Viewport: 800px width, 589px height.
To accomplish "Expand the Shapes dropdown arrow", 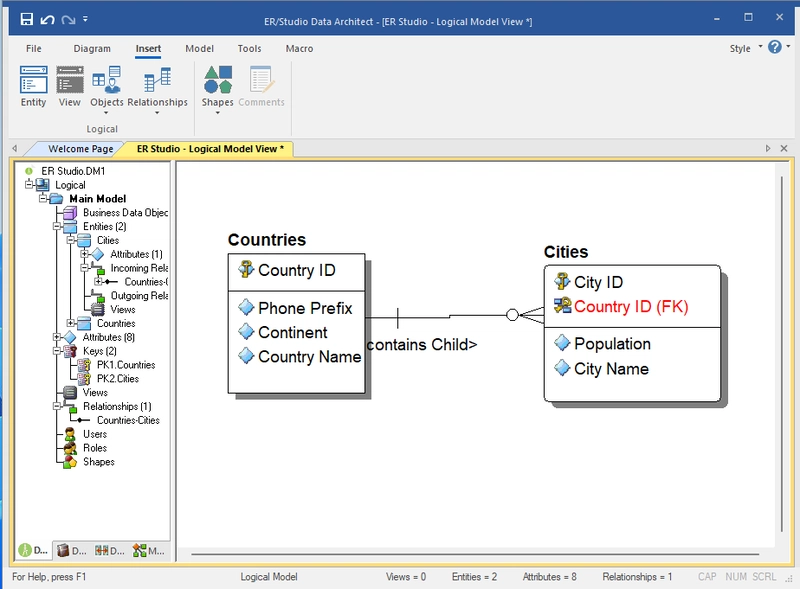I will pos(217,112).
